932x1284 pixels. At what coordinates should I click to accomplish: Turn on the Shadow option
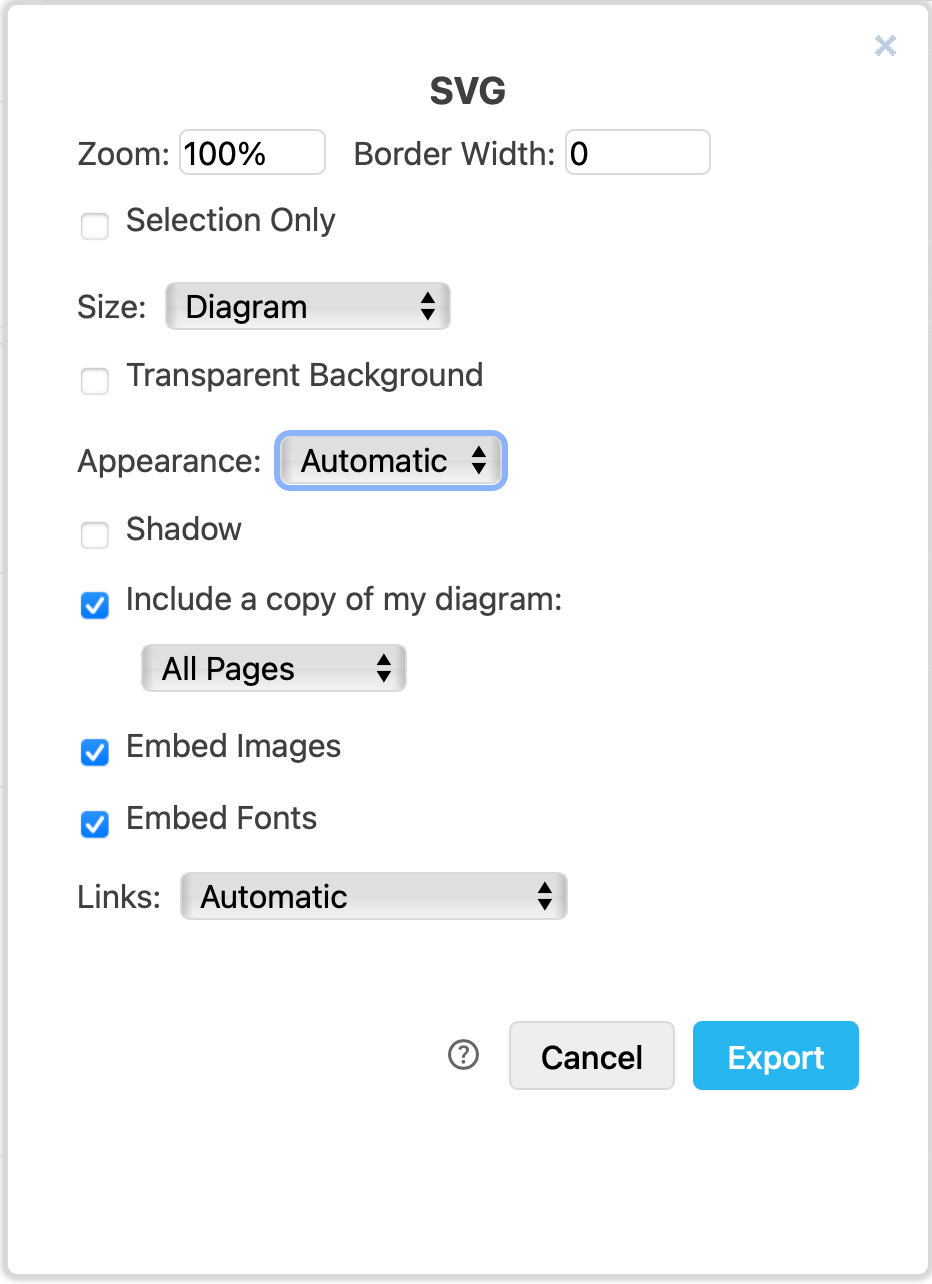point(94,535)
